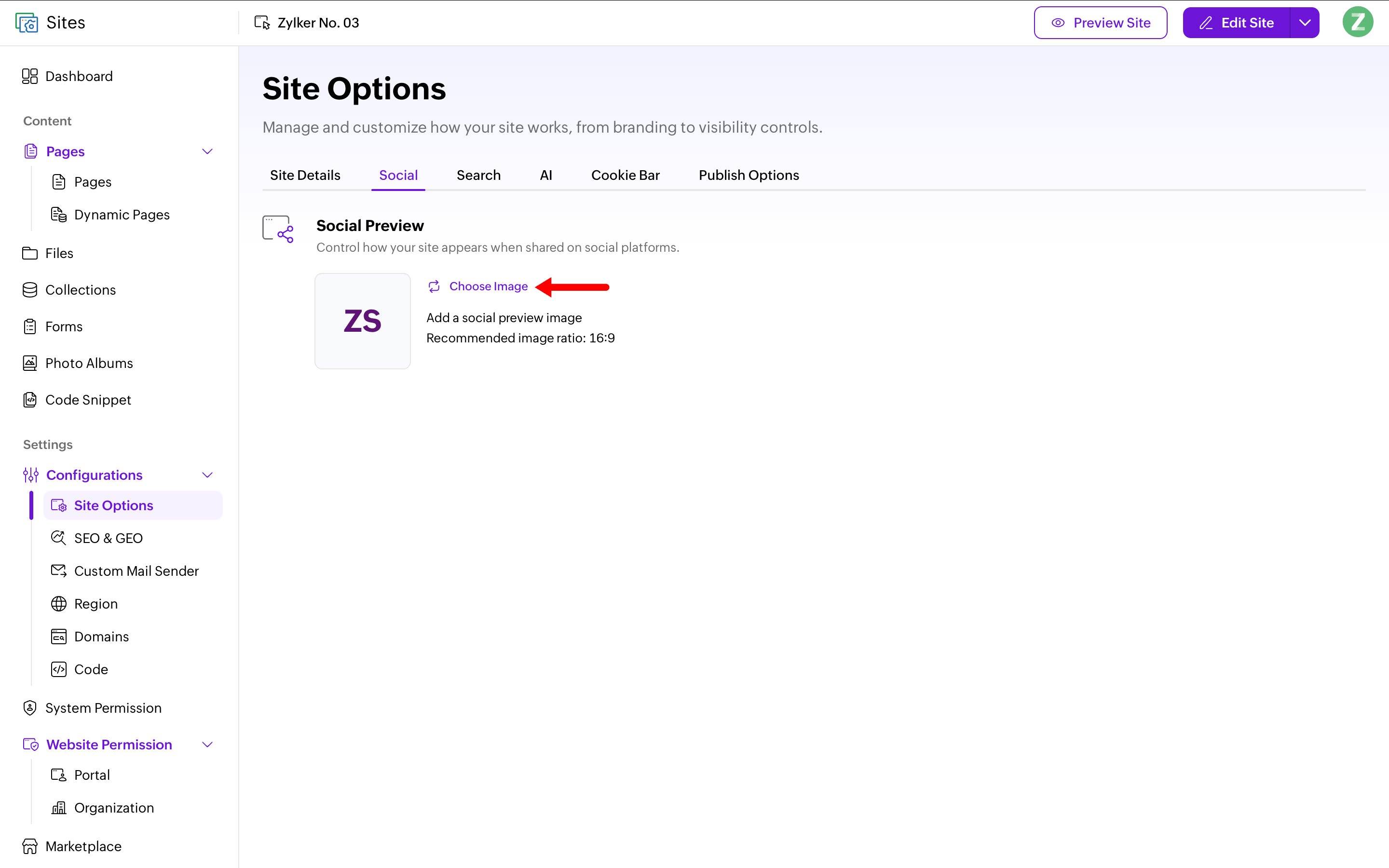Viewport: 1389px width, 868px height.
Task: Switch to the Site Details tab
Action: click(x=305, y=175)
